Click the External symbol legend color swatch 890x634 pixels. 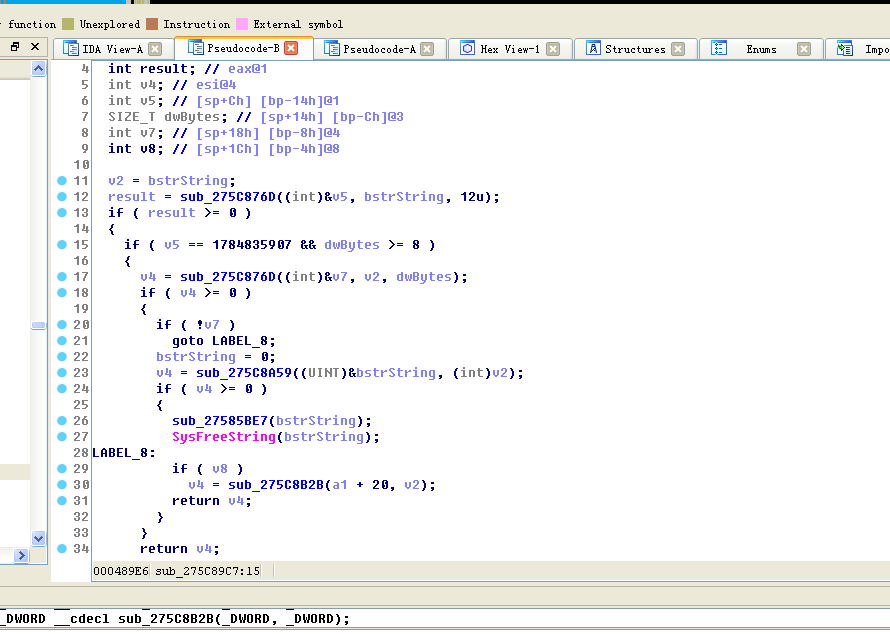242,24
